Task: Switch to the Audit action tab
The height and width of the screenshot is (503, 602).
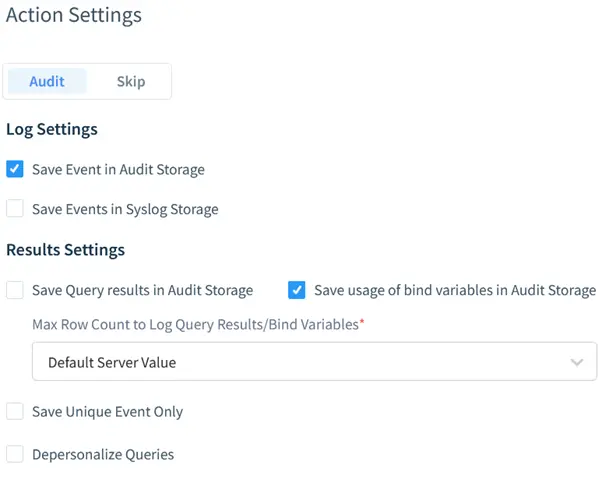Action: click(47, 82)
